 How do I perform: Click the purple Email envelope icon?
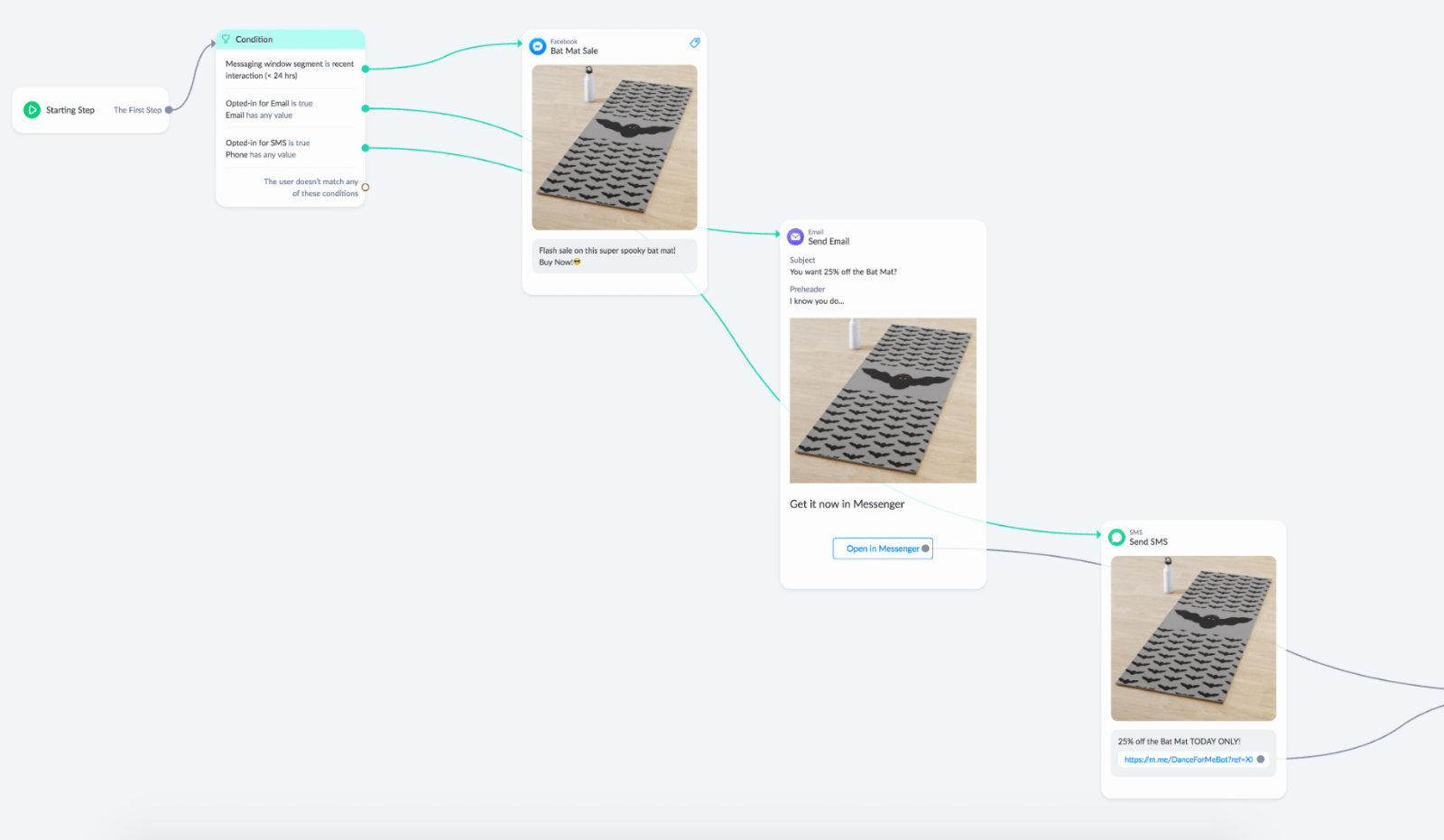[x=796, y=237]
